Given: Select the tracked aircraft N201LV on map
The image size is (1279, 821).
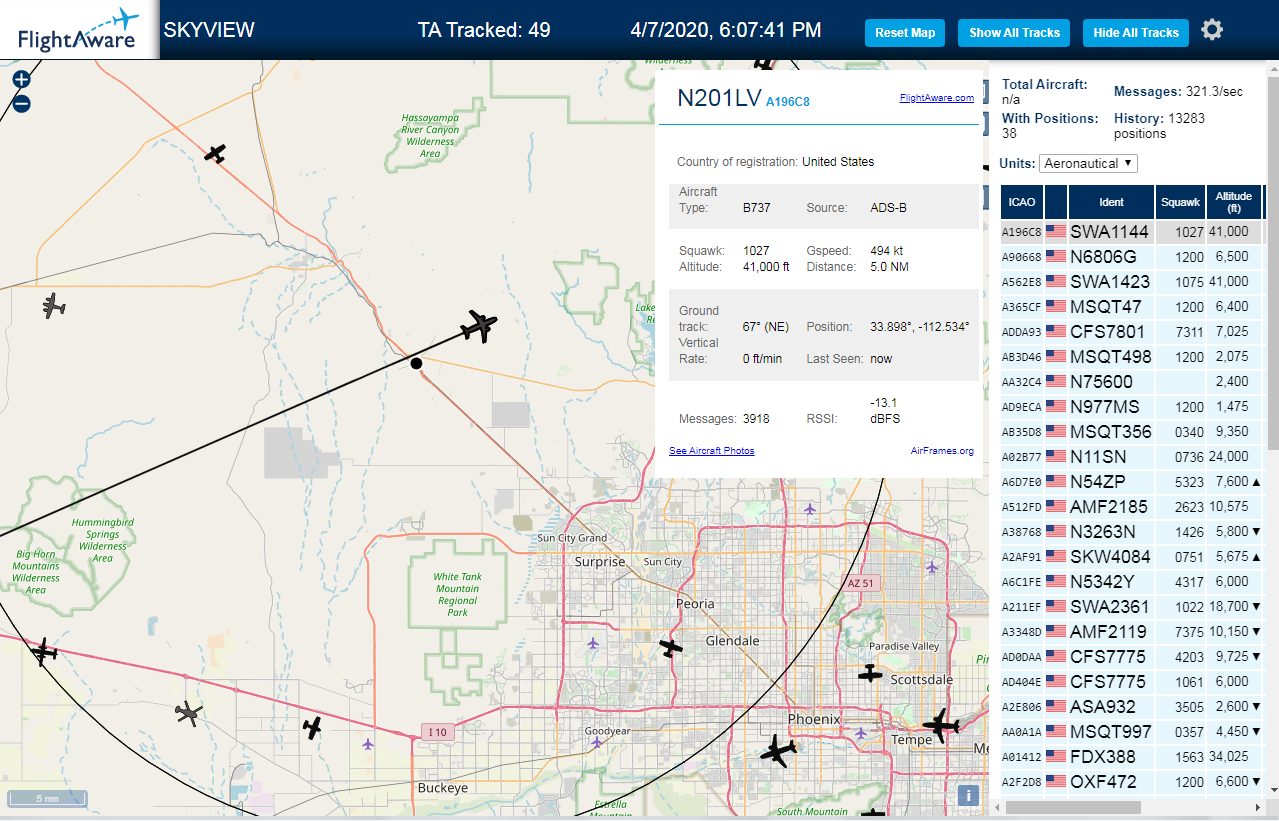Looking at the screenshot, I should [480, 326].
